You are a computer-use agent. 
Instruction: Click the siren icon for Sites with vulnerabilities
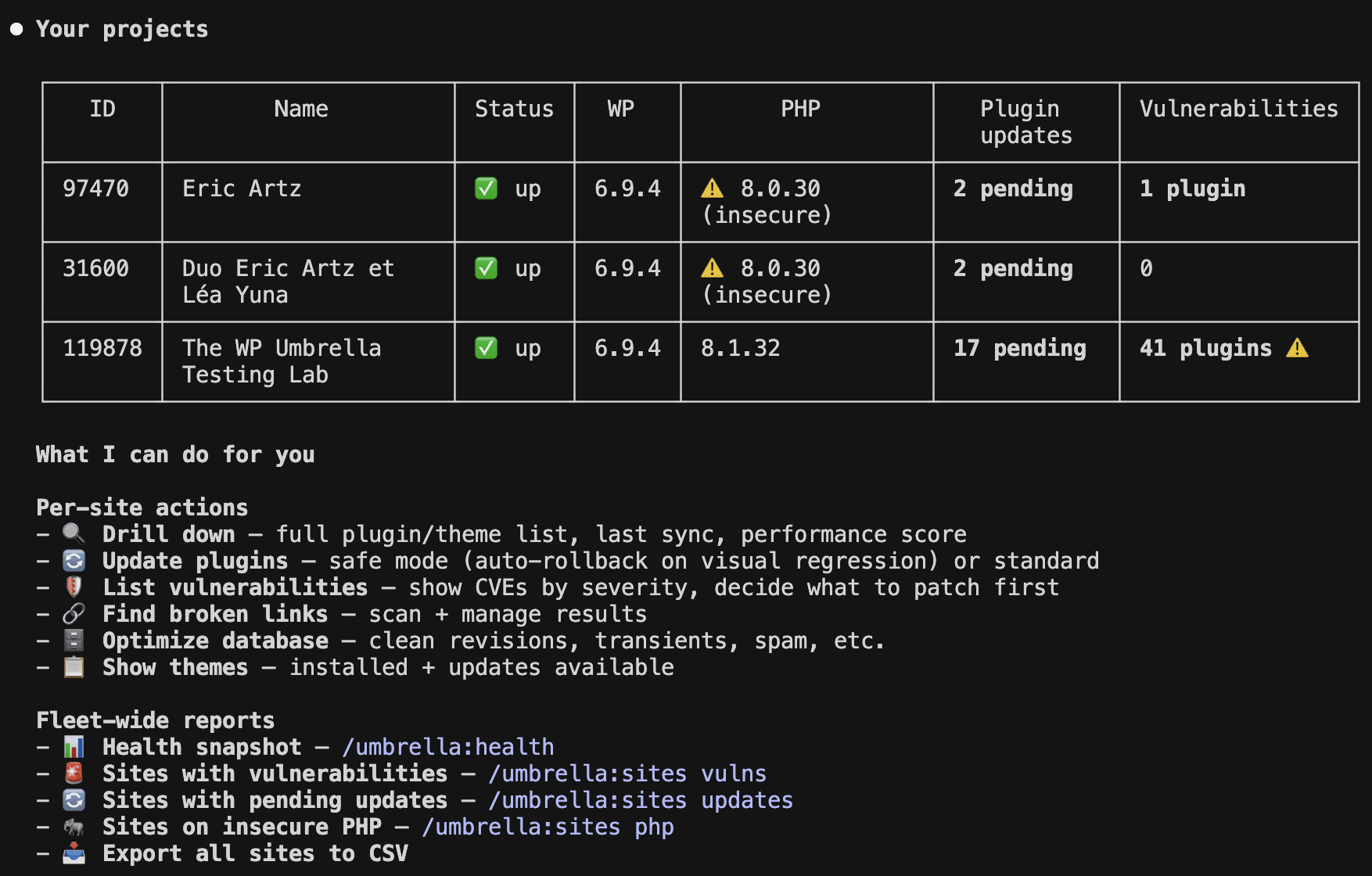click(74, 774)
